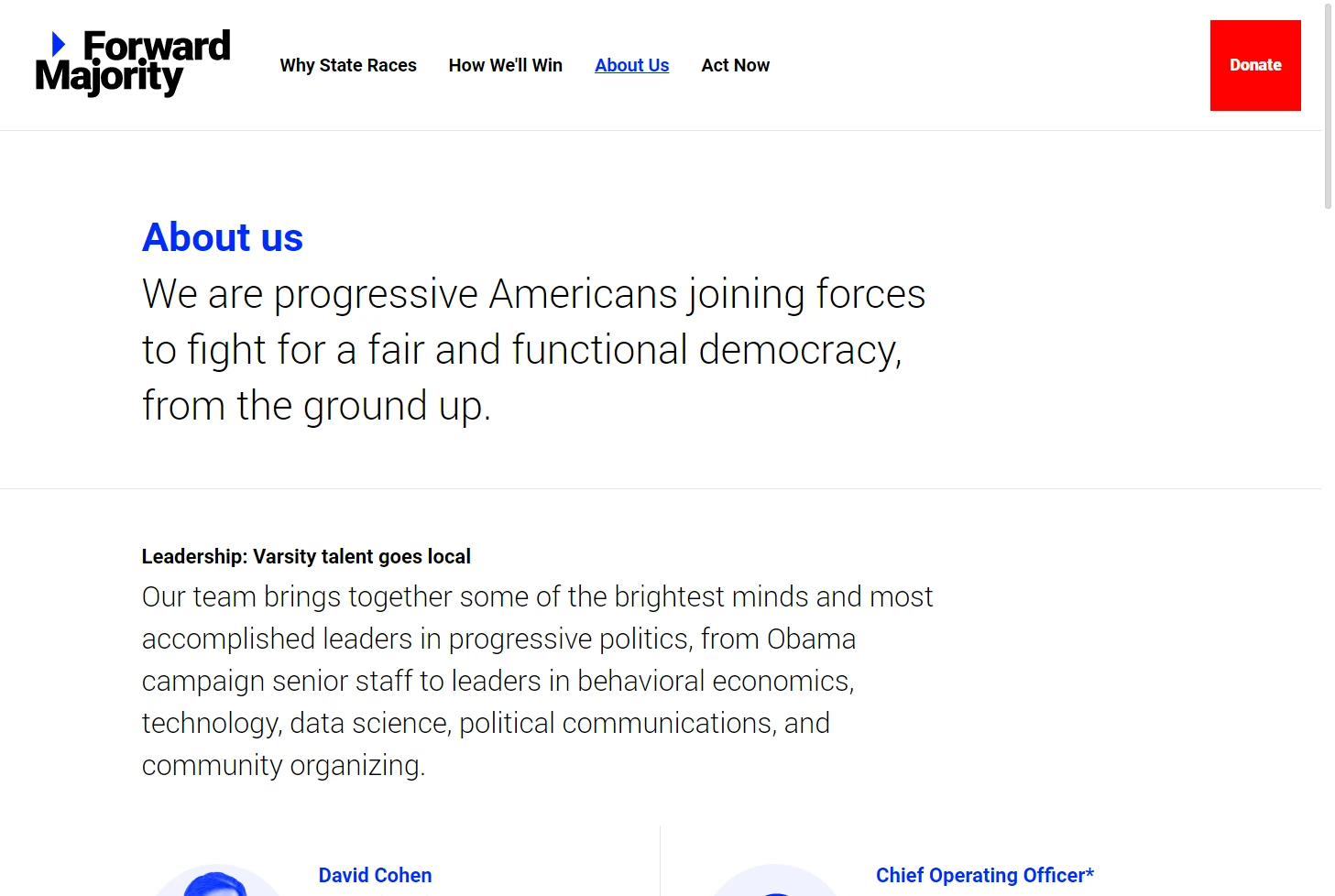Click the word Forward in the logo
The image size is (1335, 896).
click(x=157, y=45)
